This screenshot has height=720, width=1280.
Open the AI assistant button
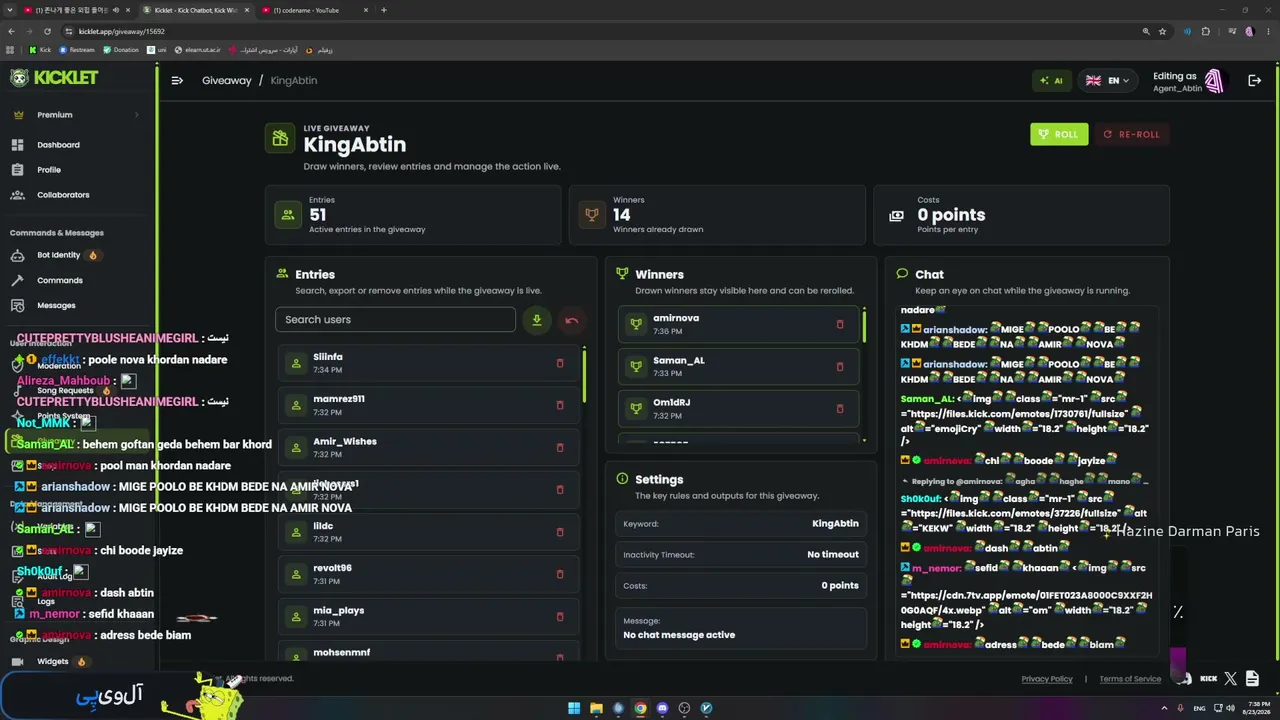1052,80
